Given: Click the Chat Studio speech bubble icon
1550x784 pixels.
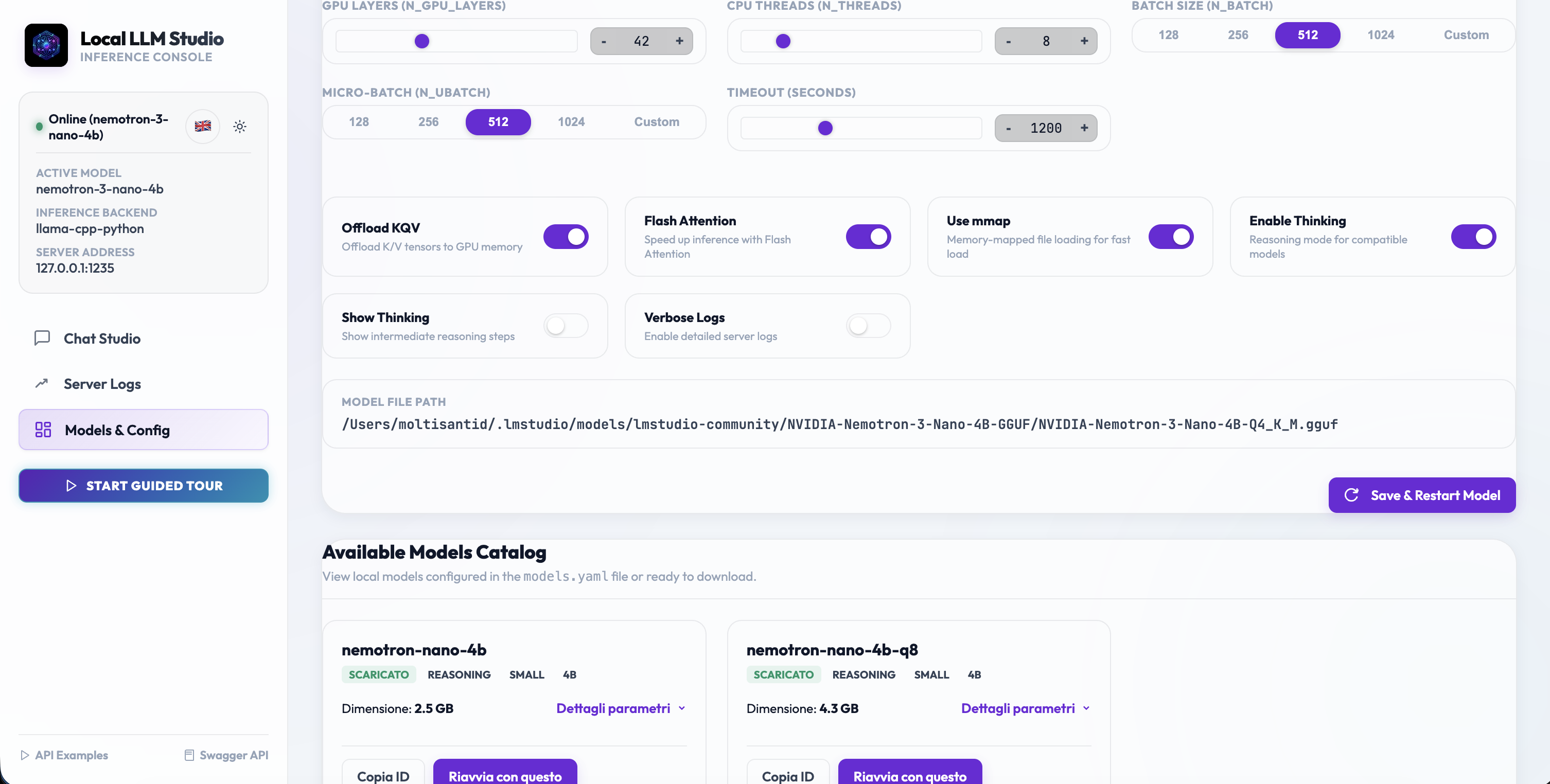Looking at the screenshot, I should [42, 338].
